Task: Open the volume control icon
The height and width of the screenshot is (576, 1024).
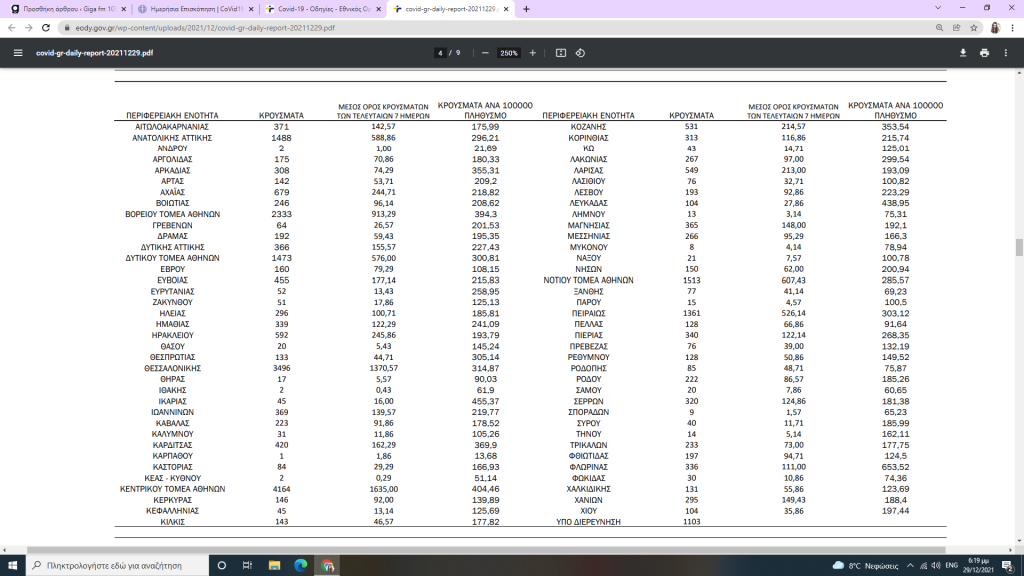Action: (x=936, y=566)
